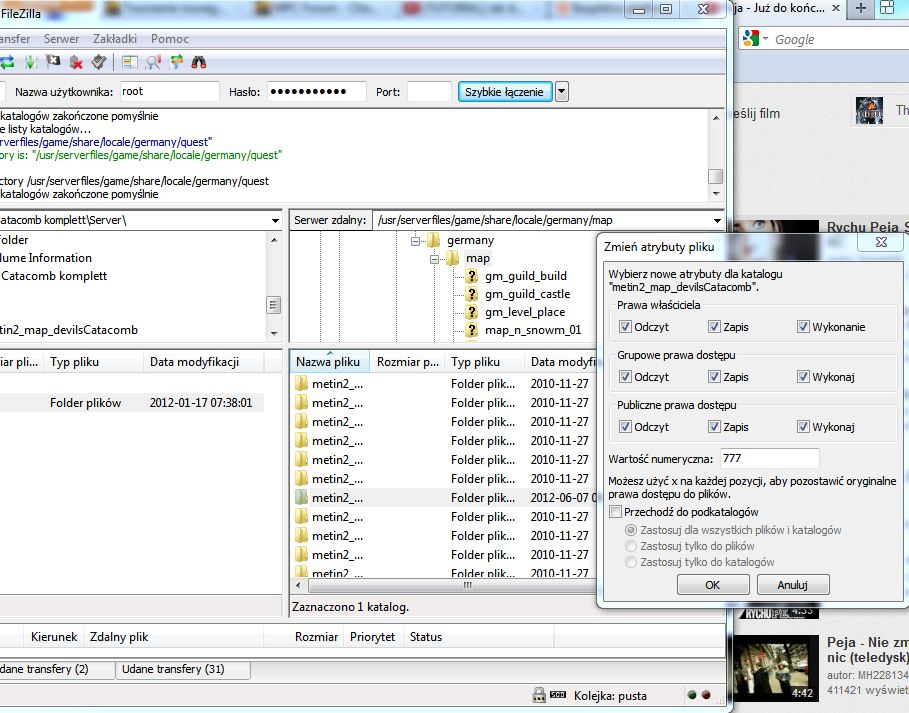Uncheck owner Odczyt permission

click(625, 326)
